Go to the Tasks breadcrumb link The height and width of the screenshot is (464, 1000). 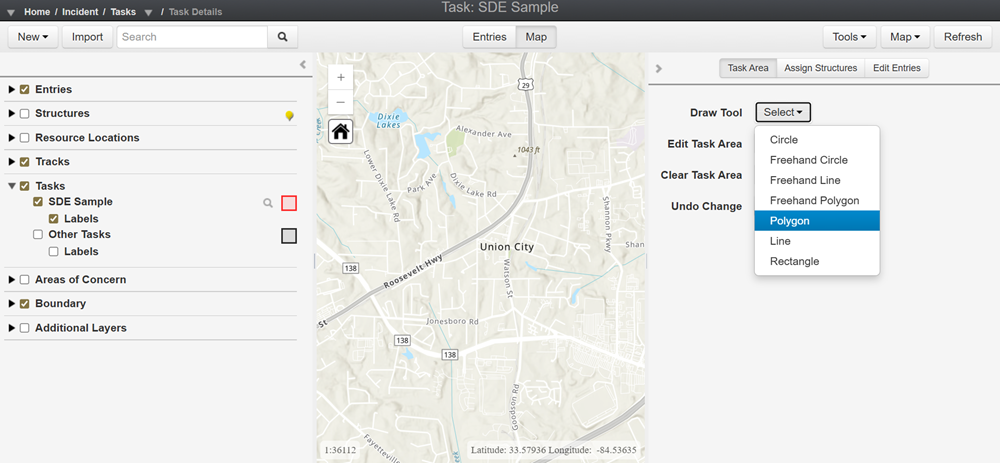[123, 12]
